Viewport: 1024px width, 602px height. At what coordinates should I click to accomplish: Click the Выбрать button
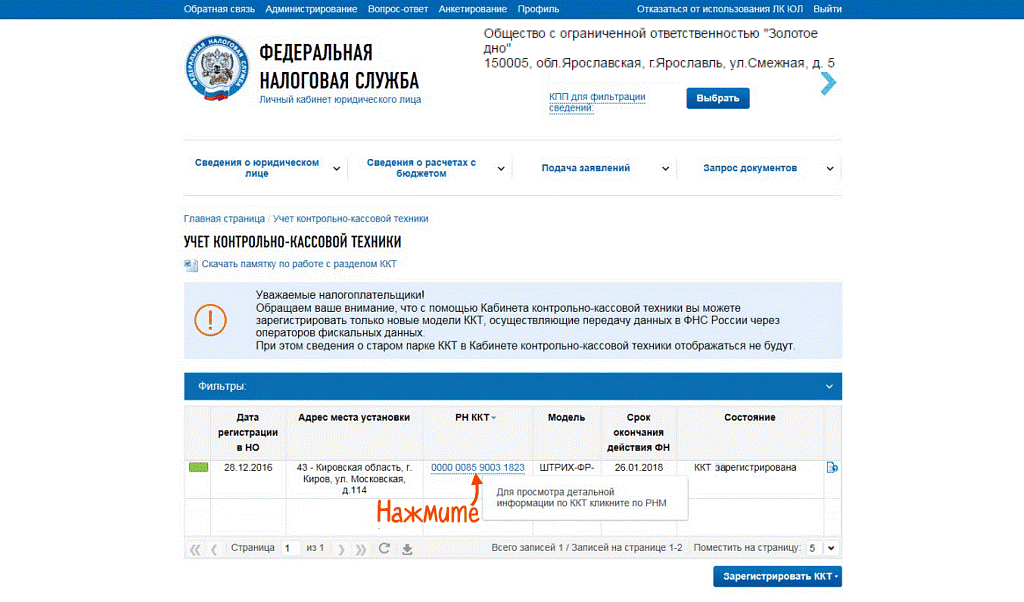[x=718, y=98]
